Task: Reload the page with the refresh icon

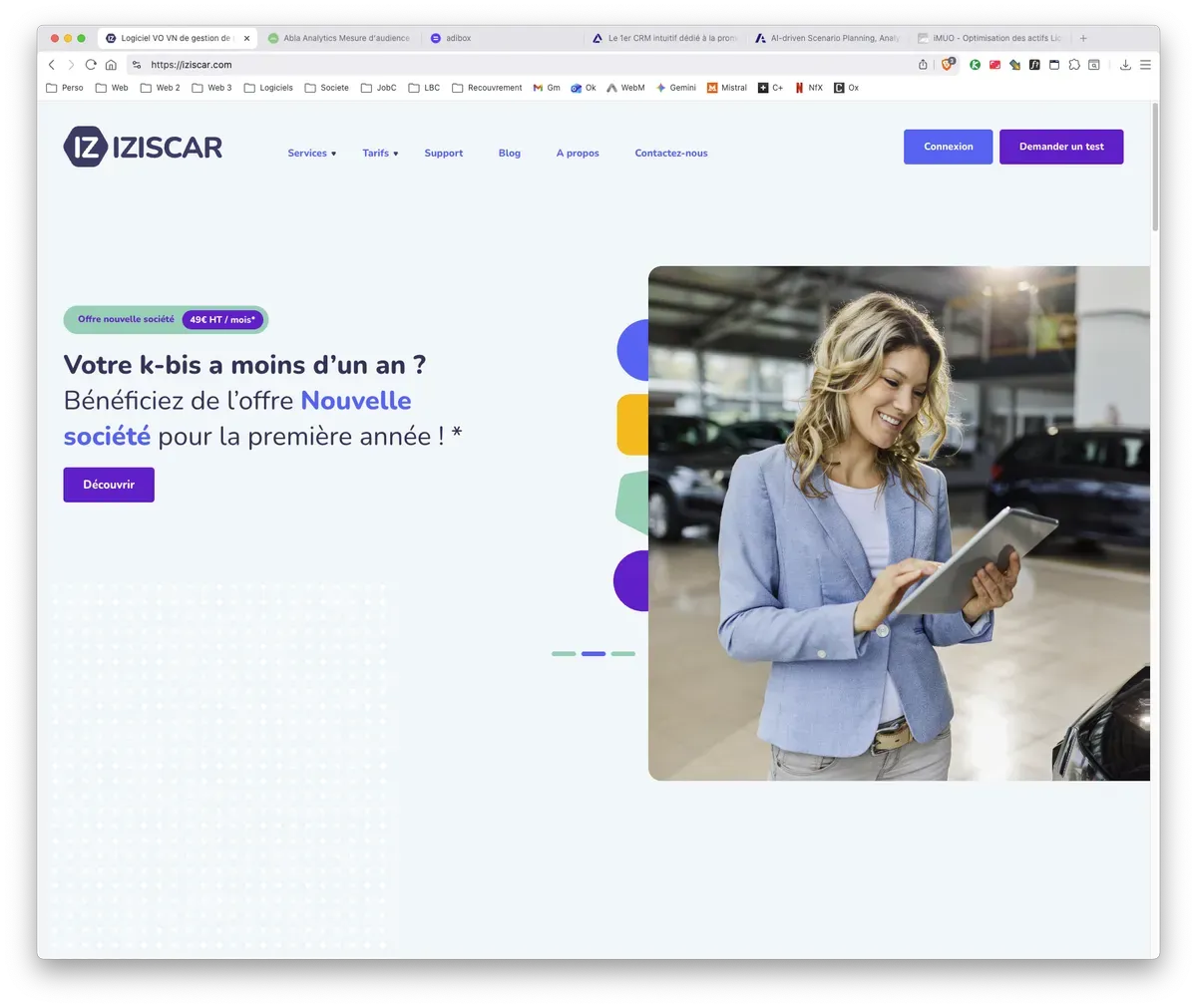Action: coord(91,65)
